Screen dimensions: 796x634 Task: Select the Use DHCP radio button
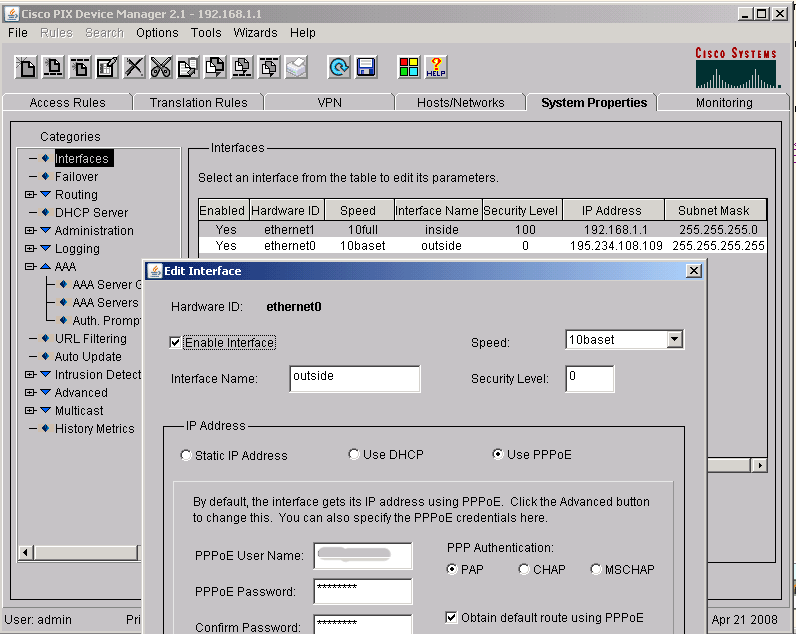click(354, 454)
